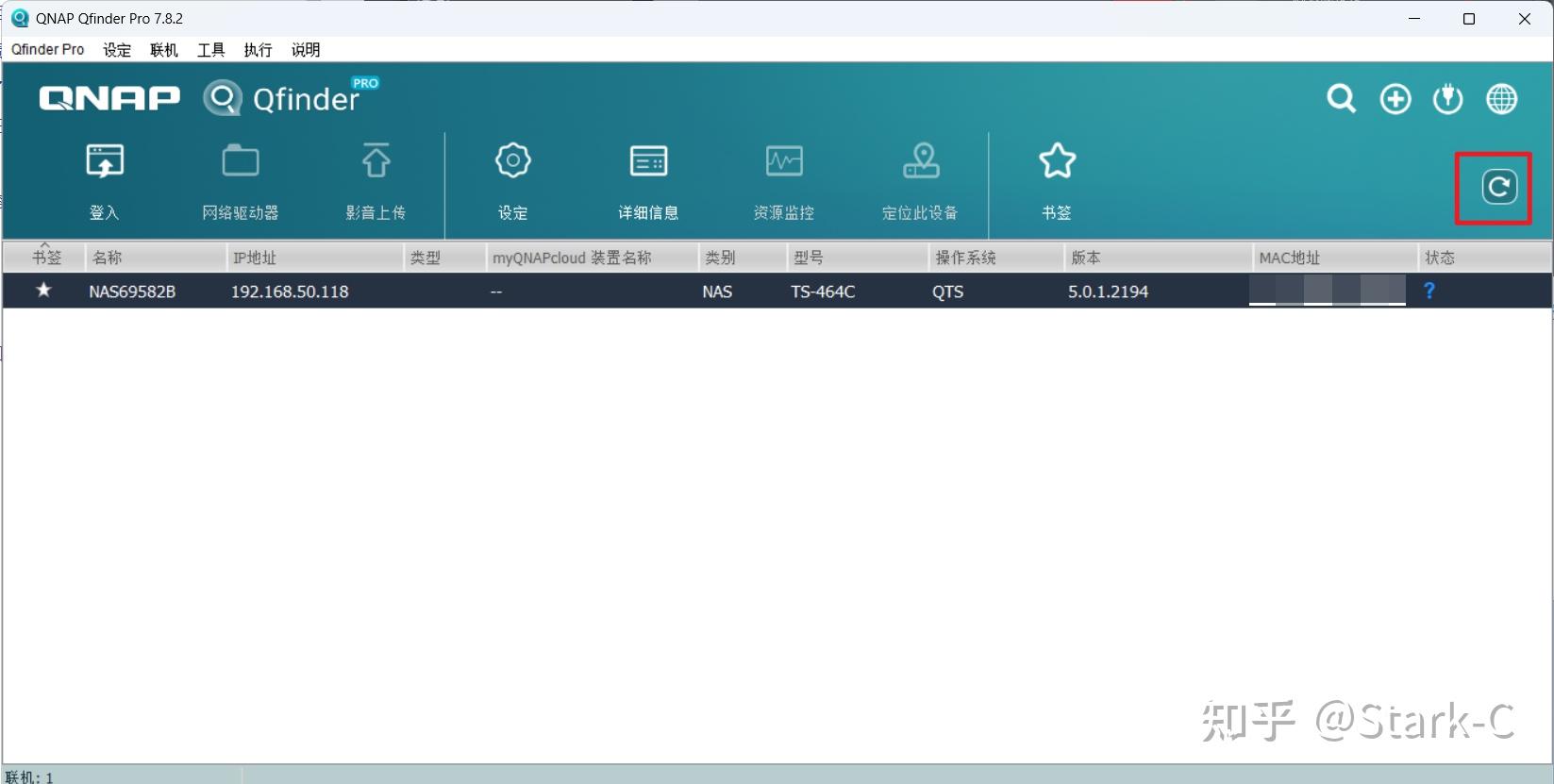The image size is (1554, 784).
Task: Open the search magnifier icon
Action: point(1341,98)
